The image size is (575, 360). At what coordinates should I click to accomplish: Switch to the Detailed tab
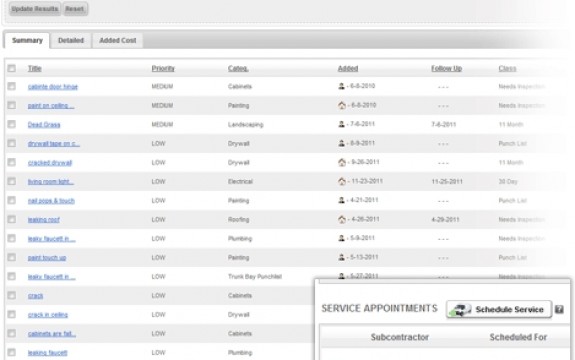71,40
